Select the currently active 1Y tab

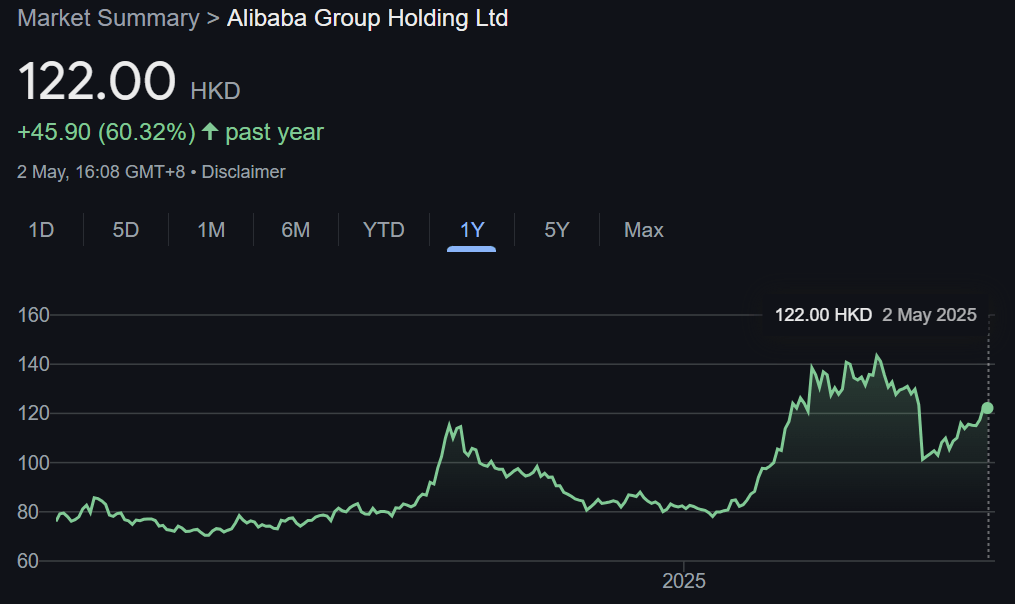(x=470, y=230)
